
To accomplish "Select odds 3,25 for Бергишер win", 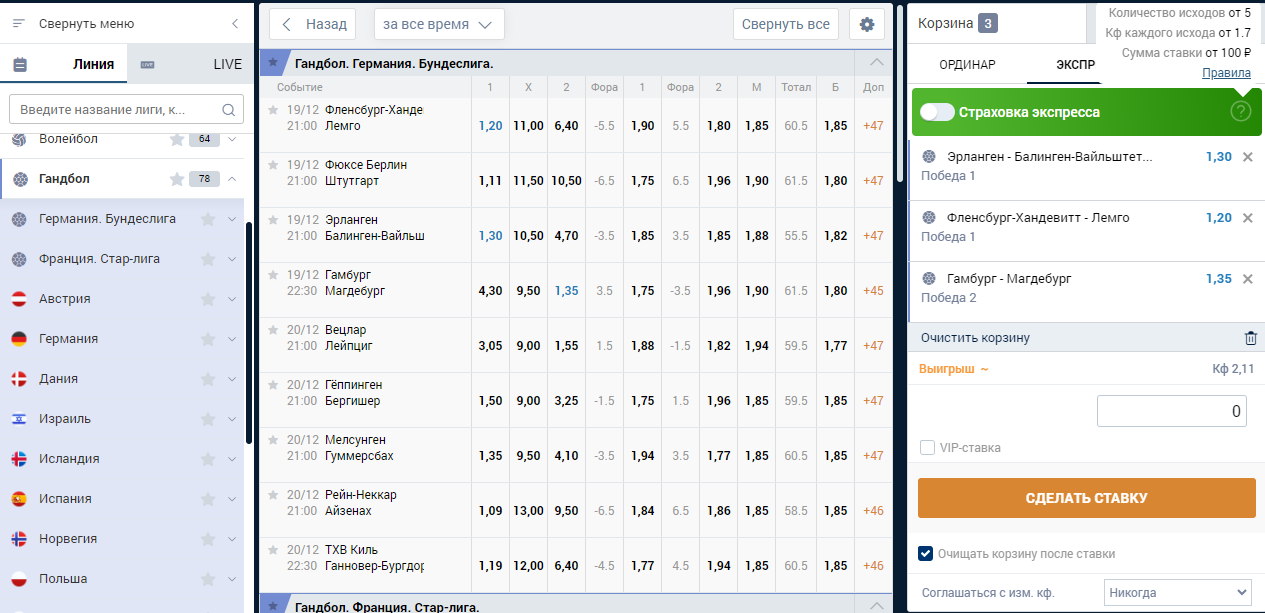I will 566,401.
